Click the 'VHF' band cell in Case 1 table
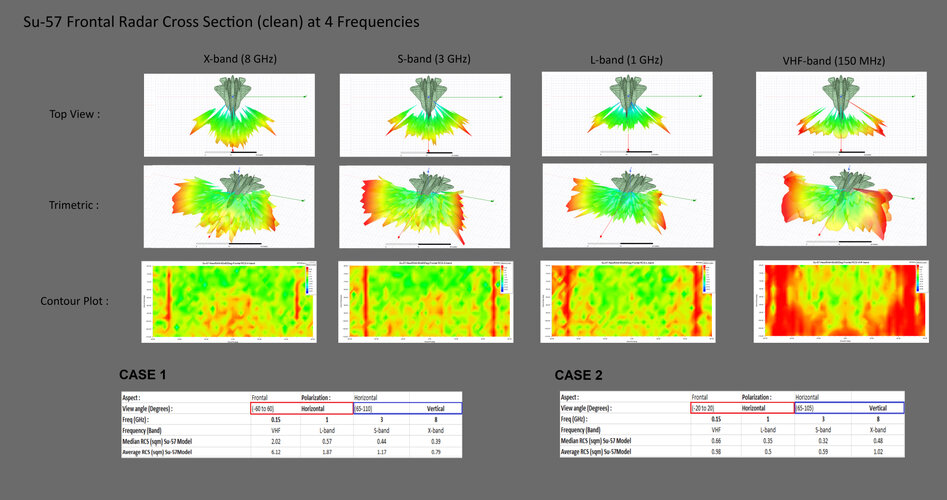The width and height of the screenshot is (947, 500). 276,431
